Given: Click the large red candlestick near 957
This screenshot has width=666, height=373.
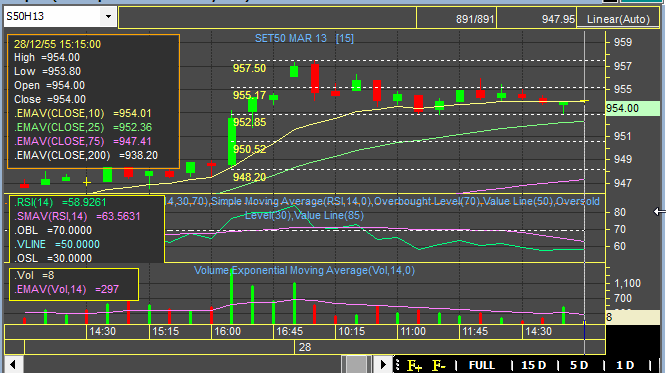Looking at the screenshot, I should pyautogui.click(x=315, y=79).
